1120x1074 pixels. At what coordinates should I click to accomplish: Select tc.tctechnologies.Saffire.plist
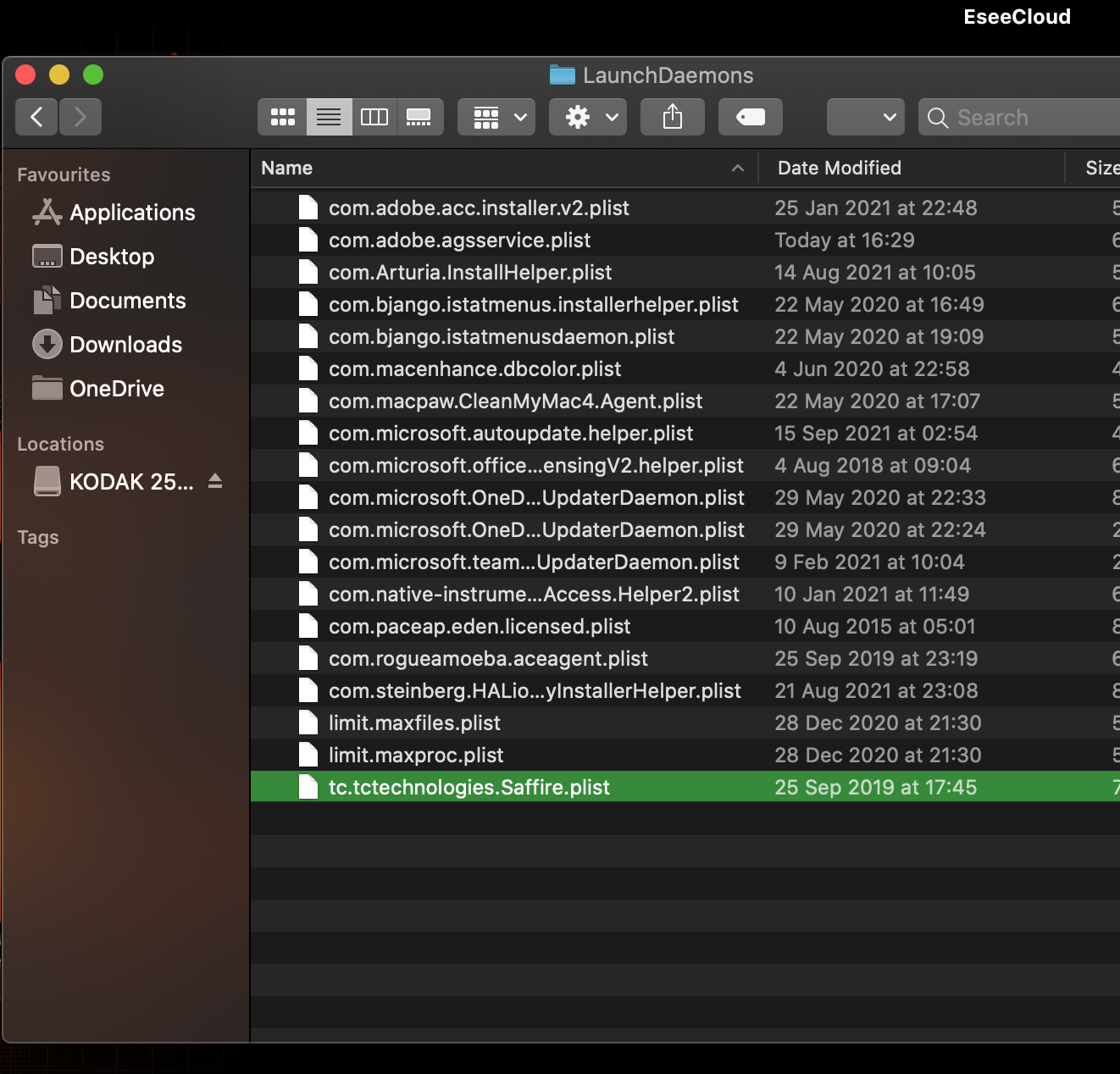coord(685,787)
